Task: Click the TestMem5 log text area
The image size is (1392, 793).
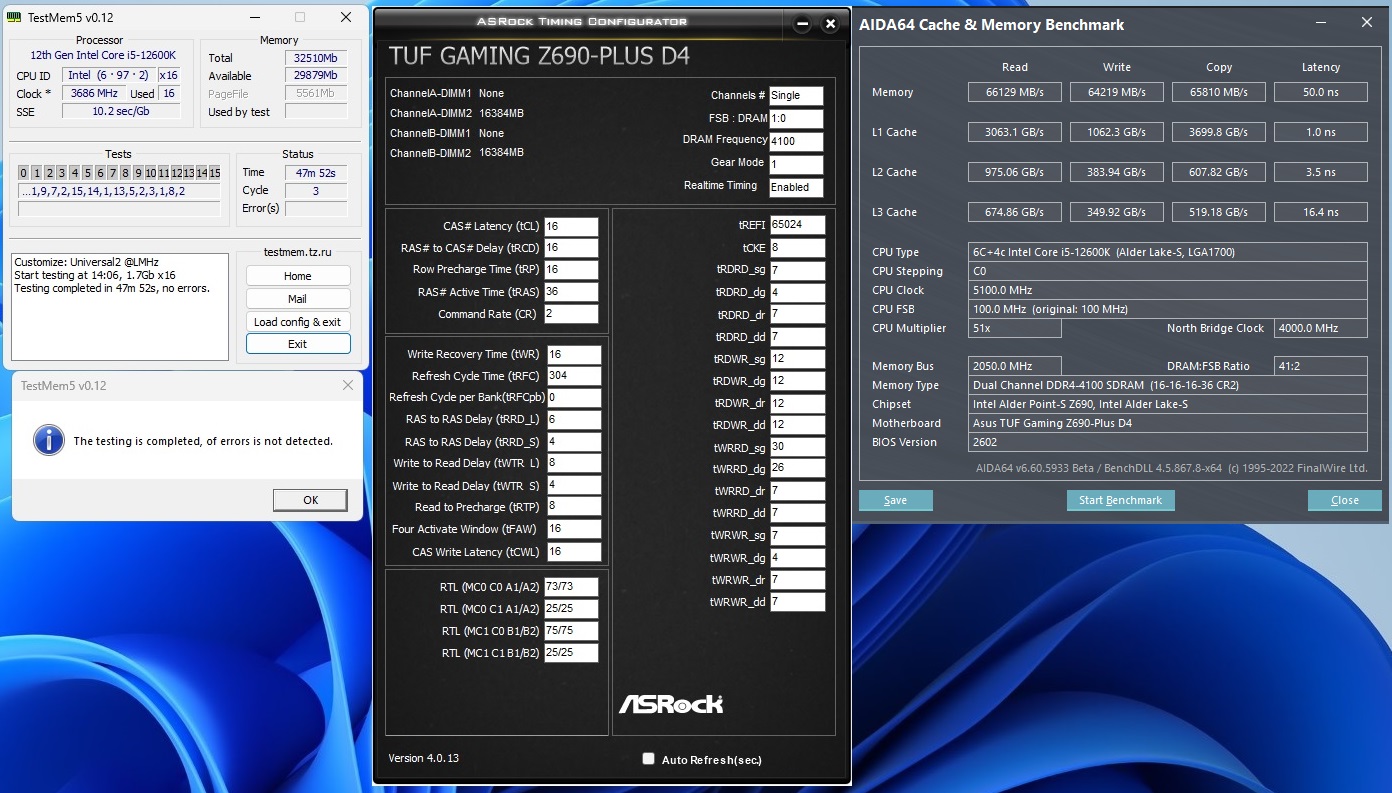Action: tap(120, 306)
